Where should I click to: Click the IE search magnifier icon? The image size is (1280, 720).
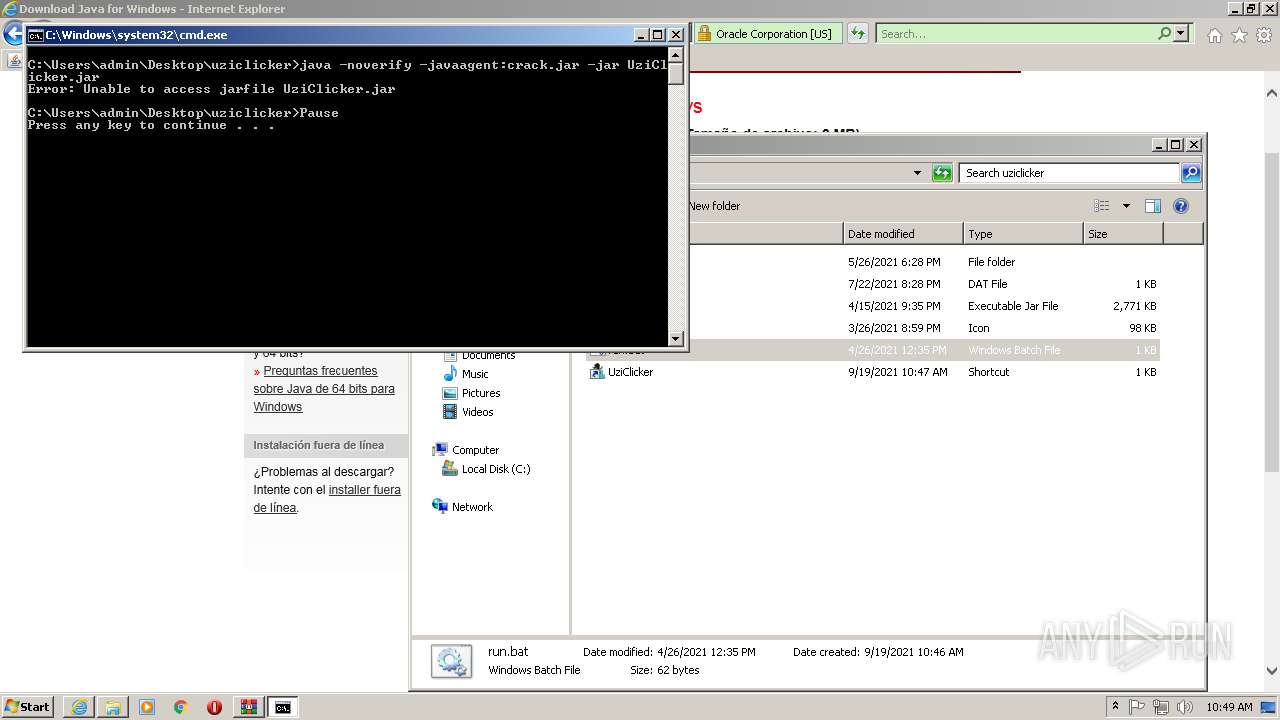click(1164, 33)
